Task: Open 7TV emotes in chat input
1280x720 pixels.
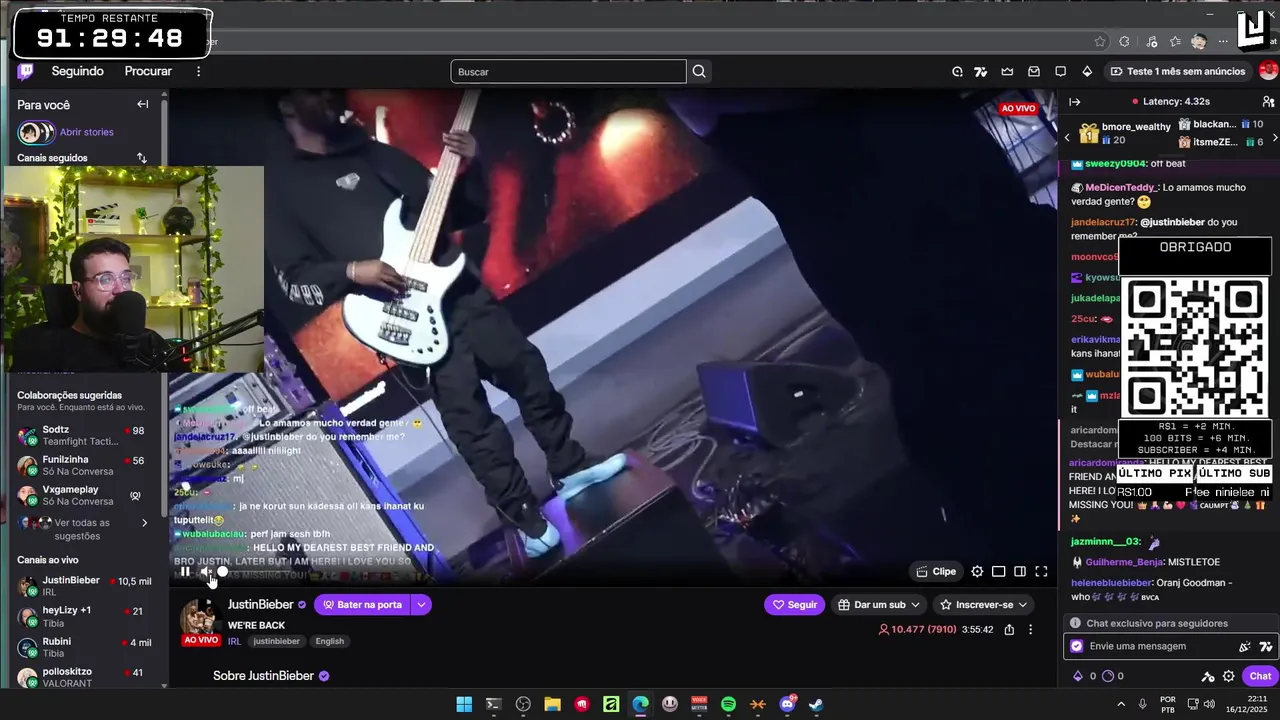Action: [x=1266, y=647]
